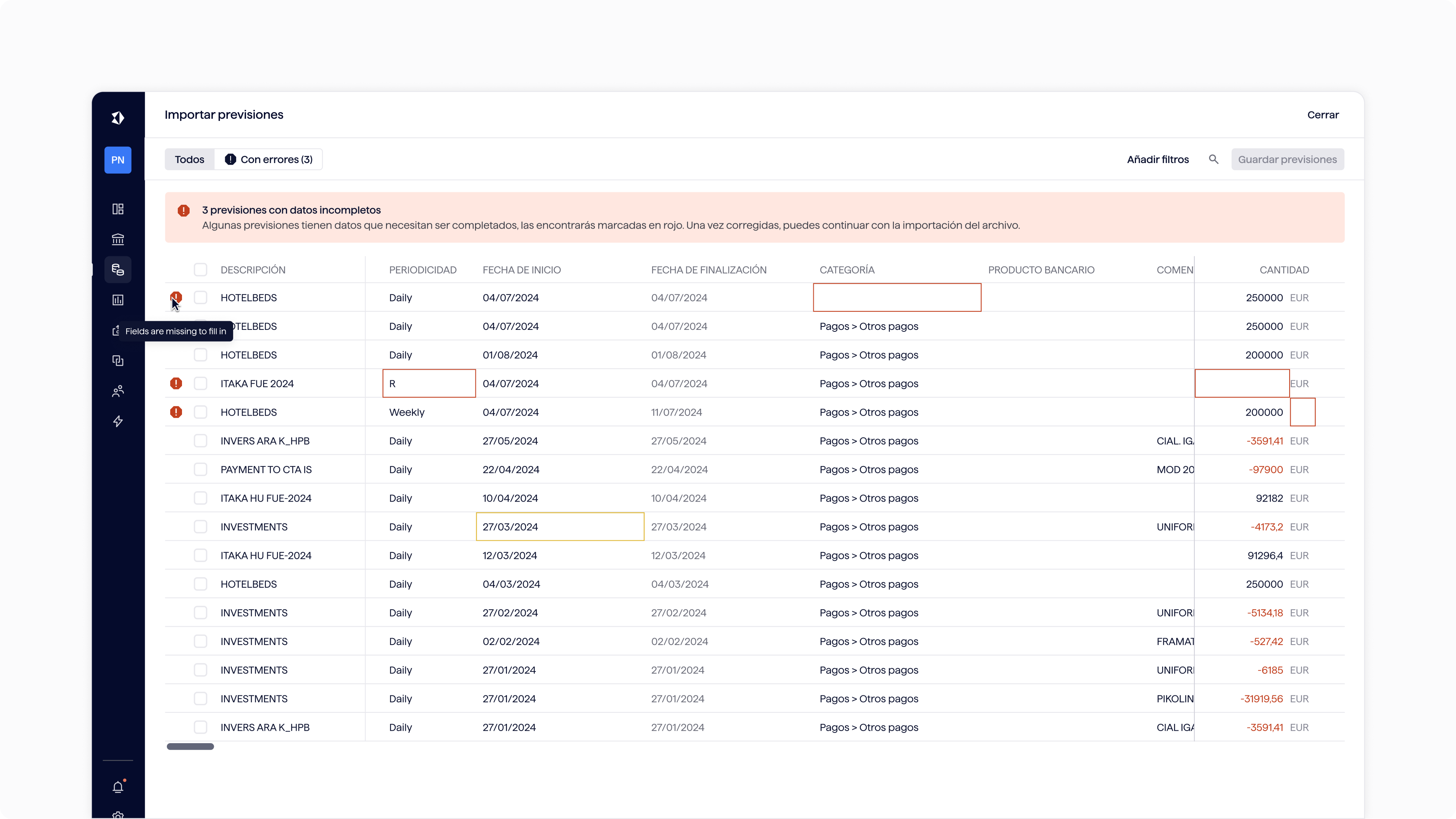Switch to Con errores (3) tab
Screen dimensions: 1456x819
coord(268,159)
